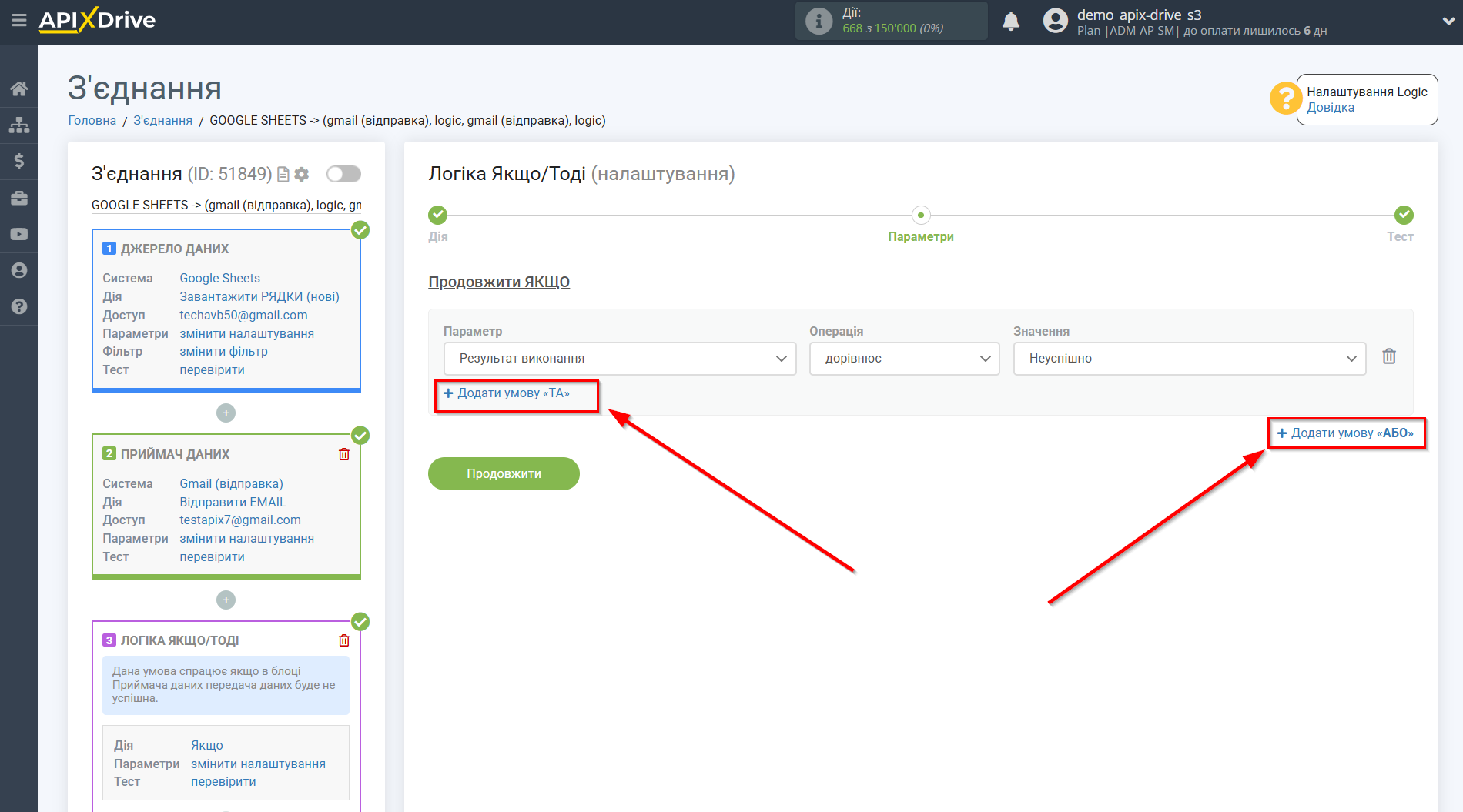Expand the account menu chevron
The image size is (1463, 812).
(x=1448, y=22)
